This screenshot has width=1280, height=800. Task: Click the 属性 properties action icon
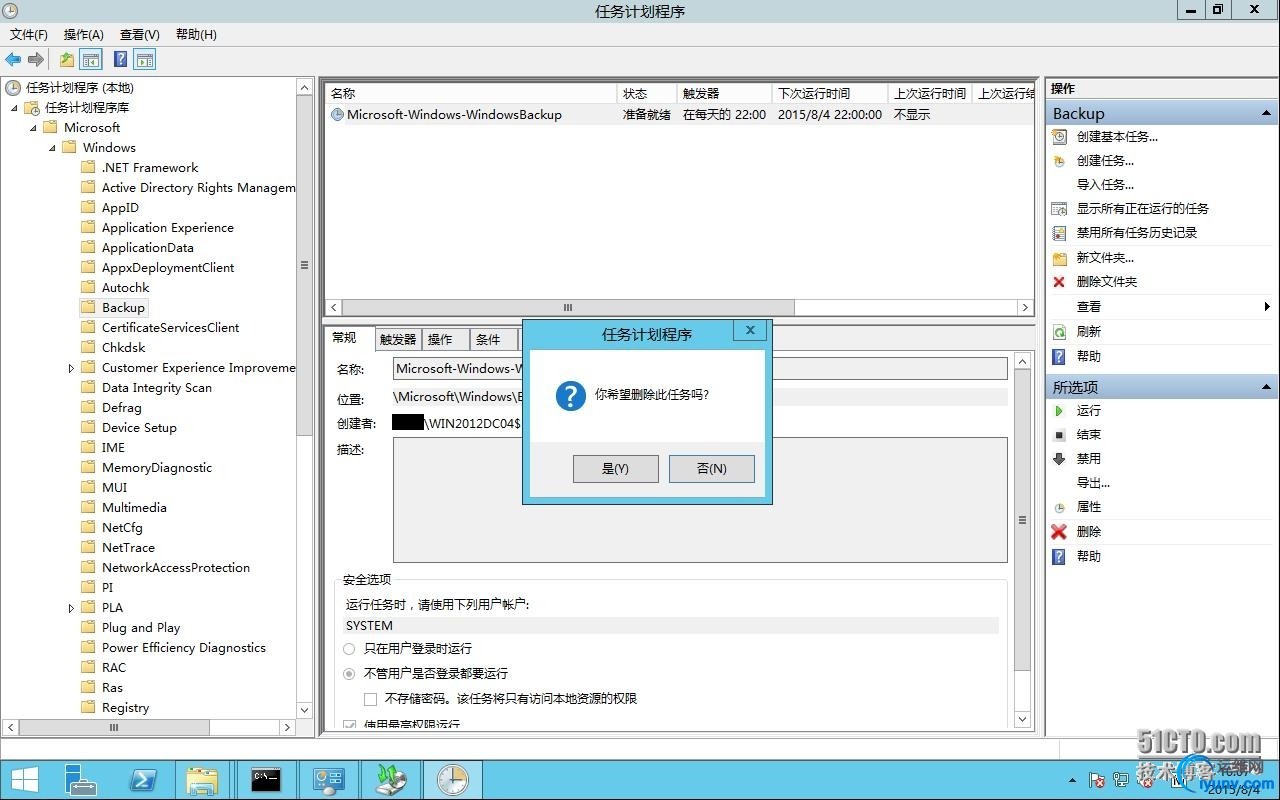[1060, 508]
